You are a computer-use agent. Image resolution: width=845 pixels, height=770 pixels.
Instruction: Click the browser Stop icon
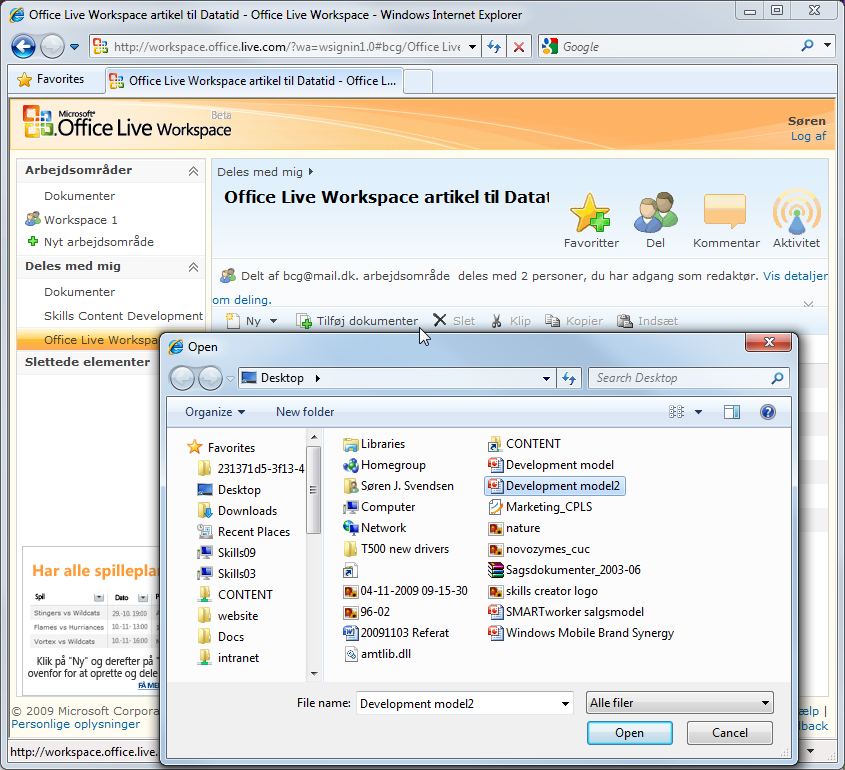tap(519, 47)
